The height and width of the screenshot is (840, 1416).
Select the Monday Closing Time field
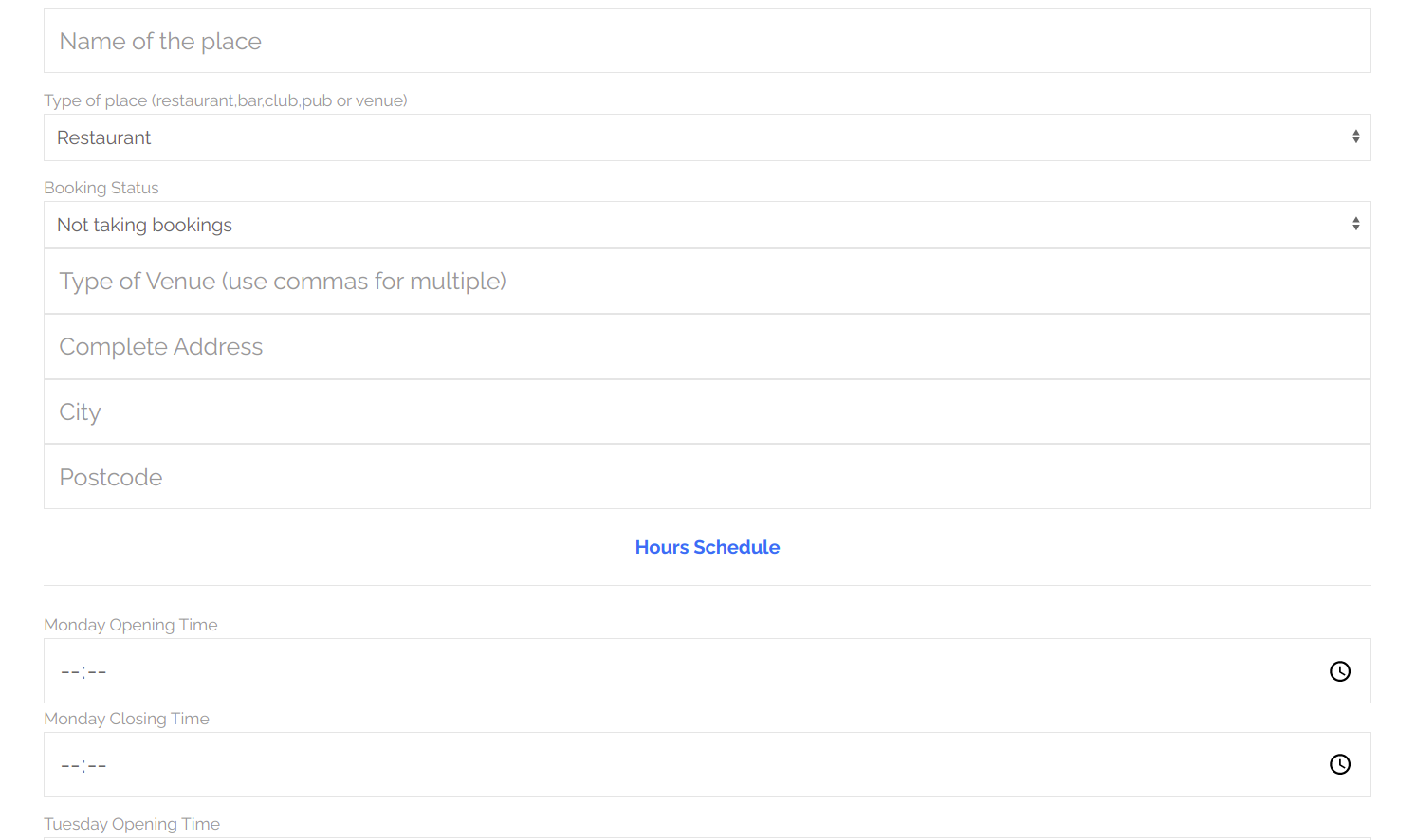pos(707,764)
